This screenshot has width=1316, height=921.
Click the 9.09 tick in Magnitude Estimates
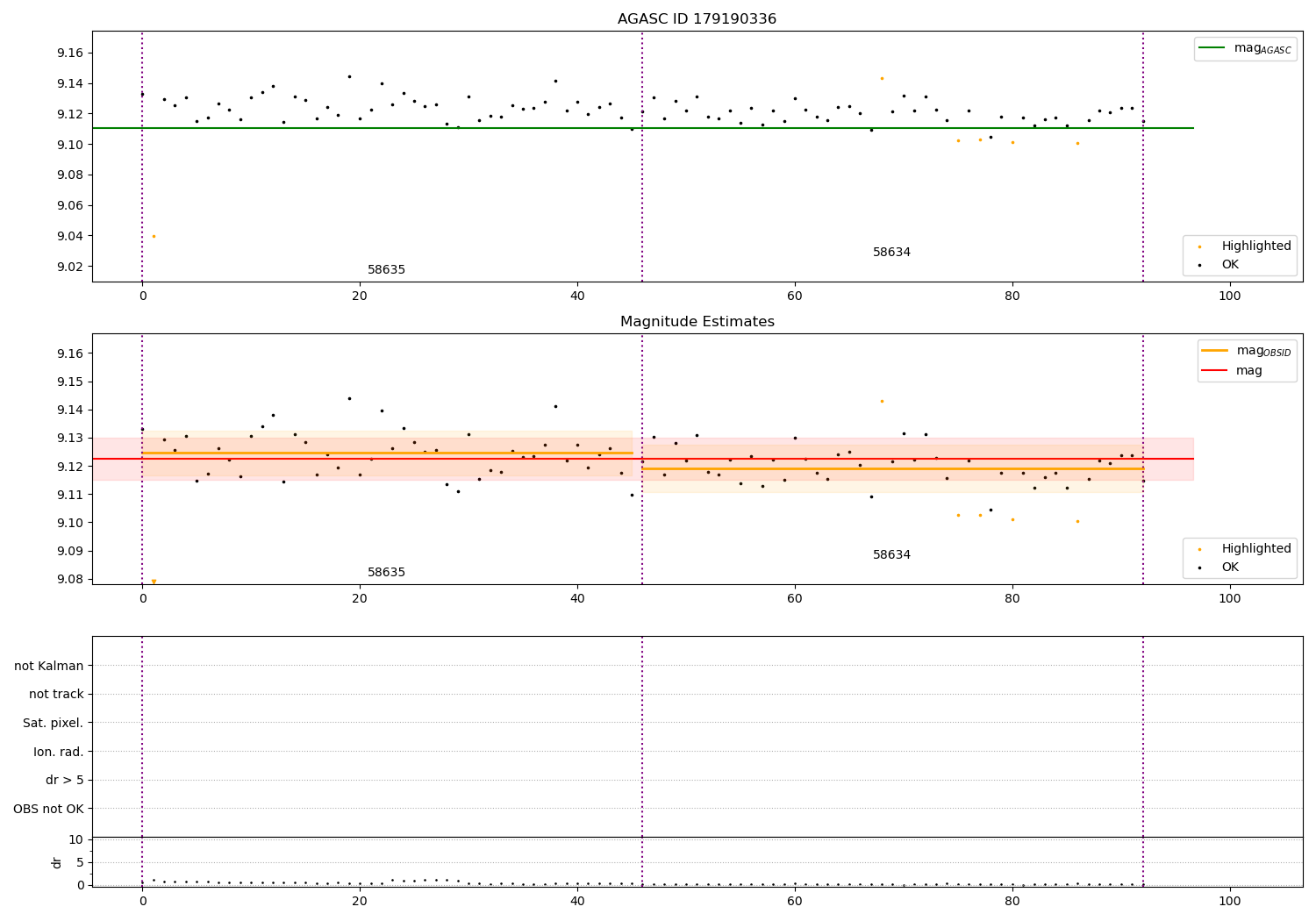tap(69, 551)
